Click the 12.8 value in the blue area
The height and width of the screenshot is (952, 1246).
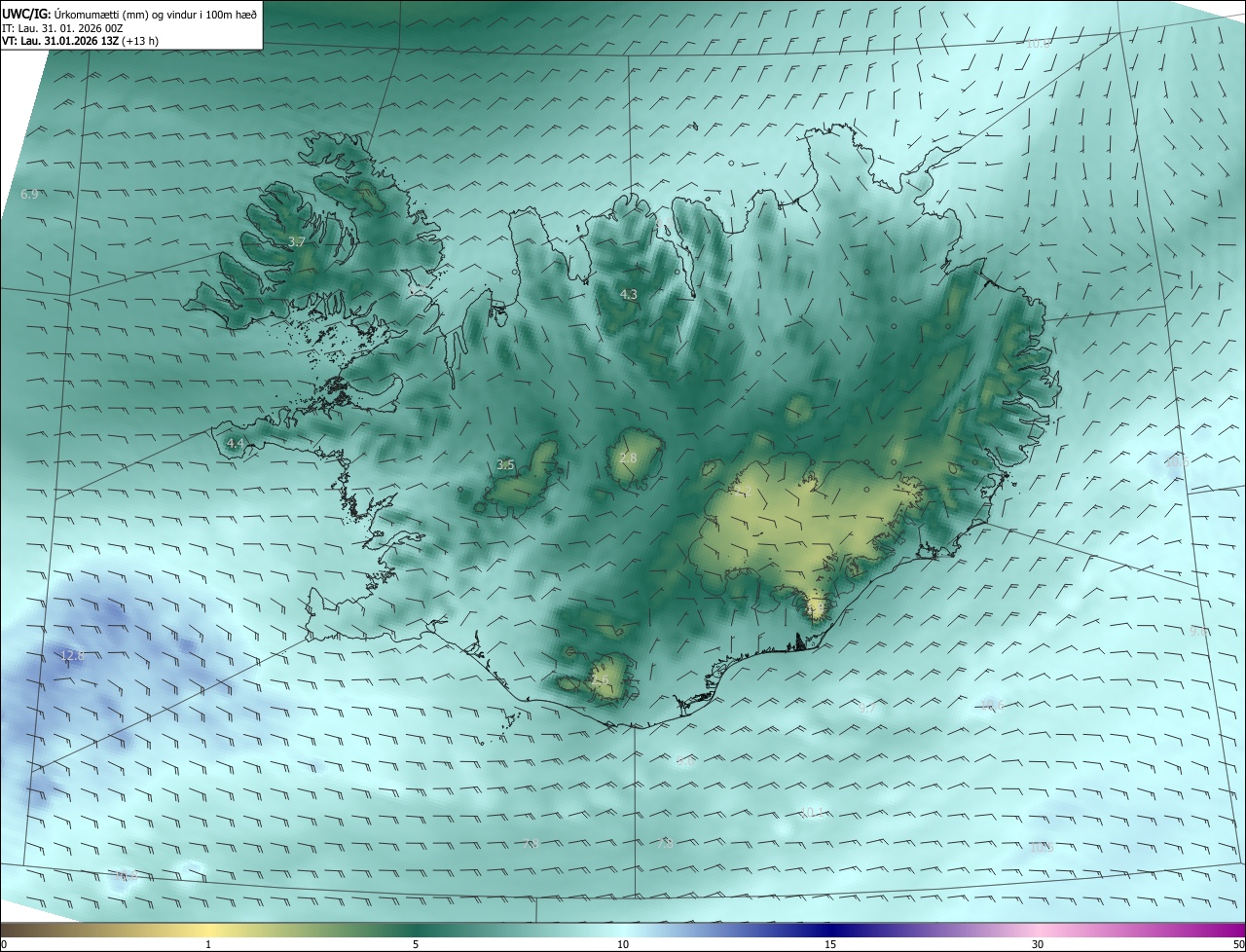pos(73,656)
